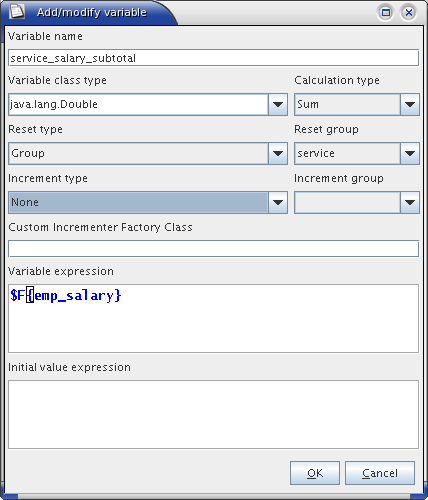Open the Reset group service dropdown
The width and height of the screenshot is (428, 500).
pos(357,153)
